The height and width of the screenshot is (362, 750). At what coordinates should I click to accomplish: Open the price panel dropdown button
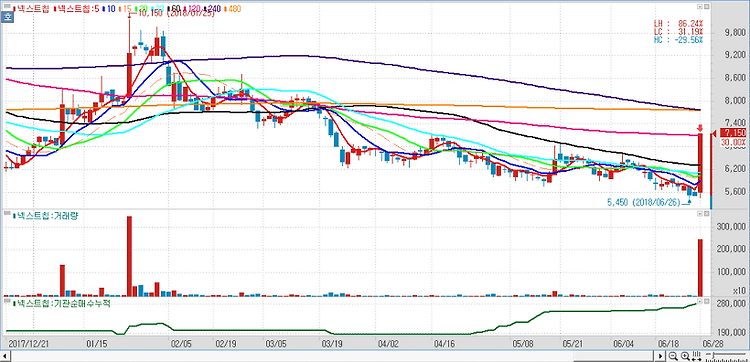tap(699, 6)
